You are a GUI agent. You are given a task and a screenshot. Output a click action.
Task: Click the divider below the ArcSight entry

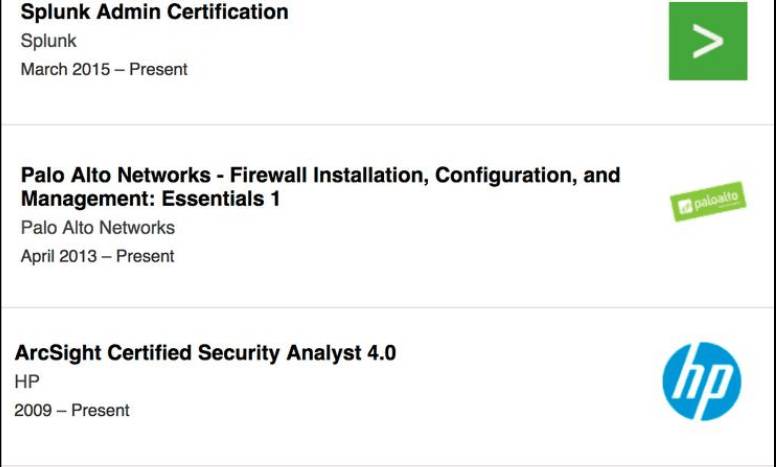coord(388,464)
